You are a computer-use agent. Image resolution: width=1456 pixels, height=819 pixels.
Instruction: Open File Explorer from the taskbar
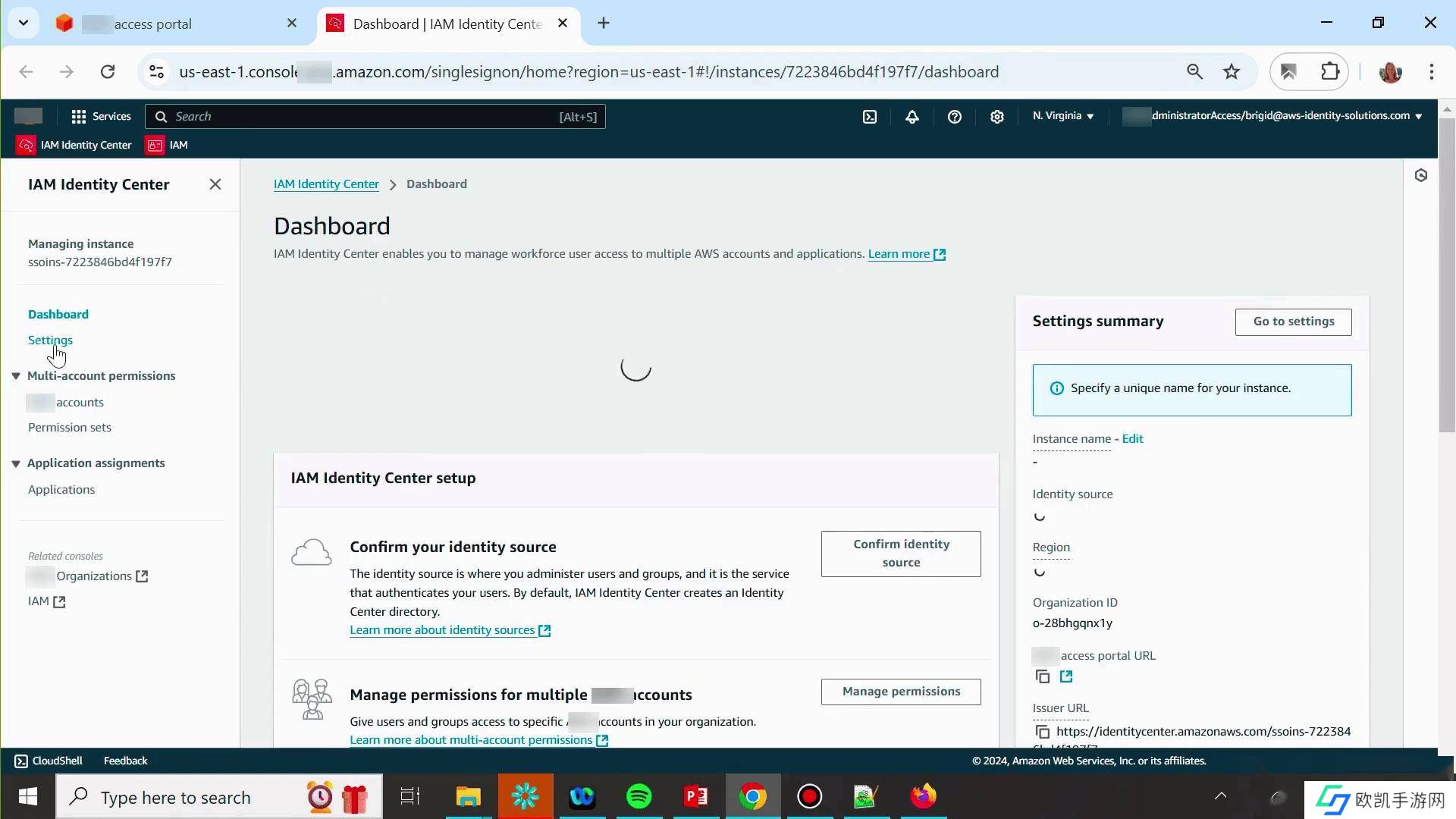click(x=468, y=796)
